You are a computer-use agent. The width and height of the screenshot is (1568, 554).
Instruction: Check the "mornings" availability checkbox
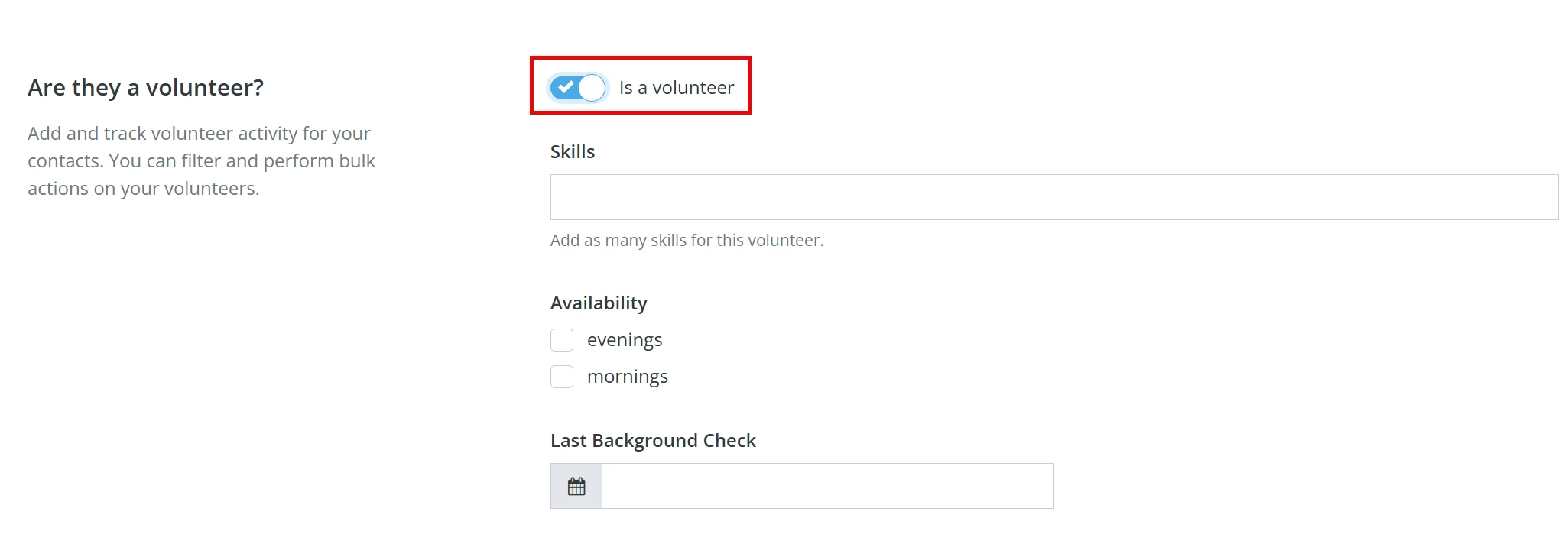562,376
